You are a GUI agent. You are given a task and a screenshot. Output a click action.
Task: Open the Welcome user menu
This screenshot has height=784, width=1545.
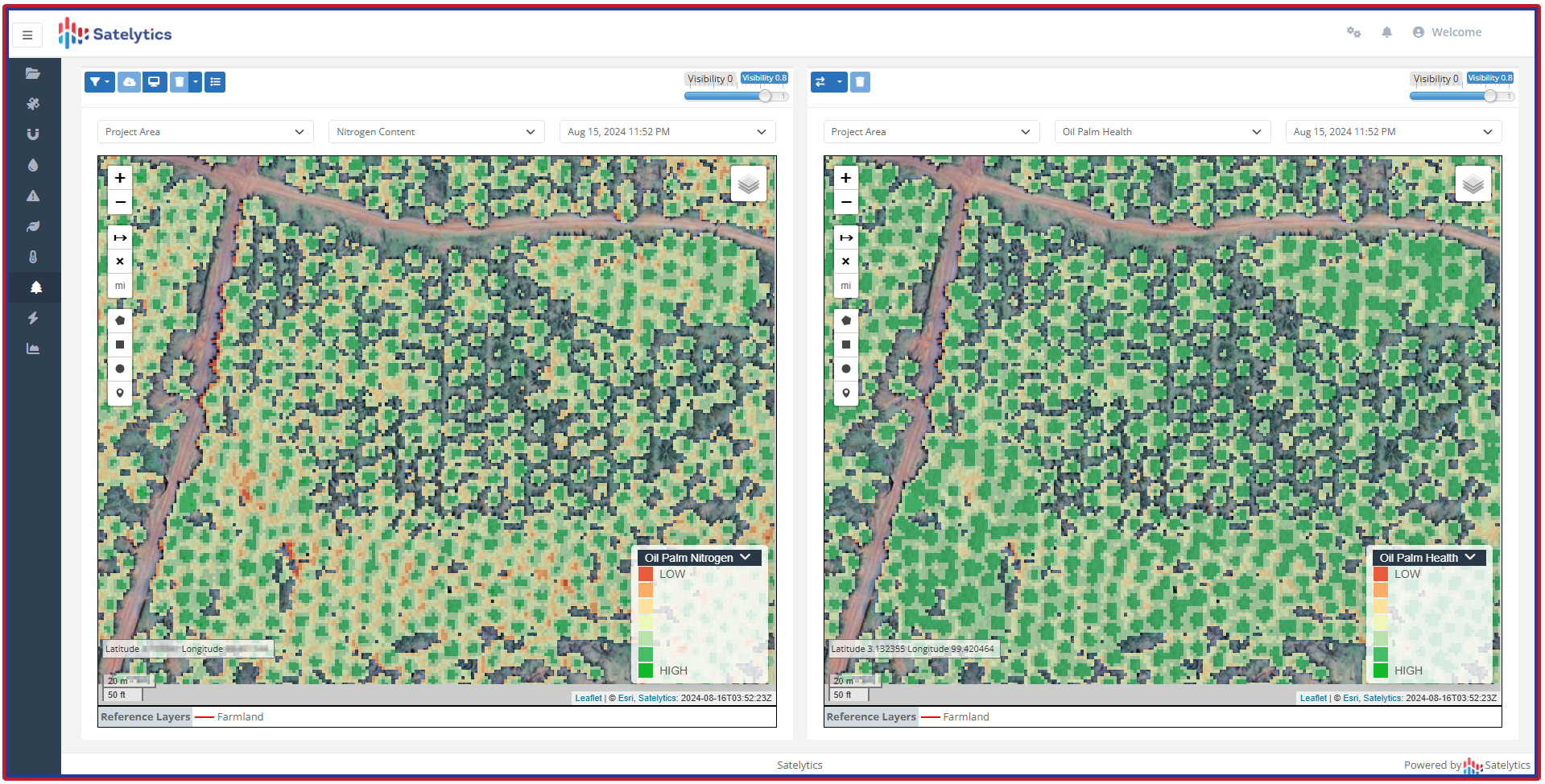[1447, 32]
